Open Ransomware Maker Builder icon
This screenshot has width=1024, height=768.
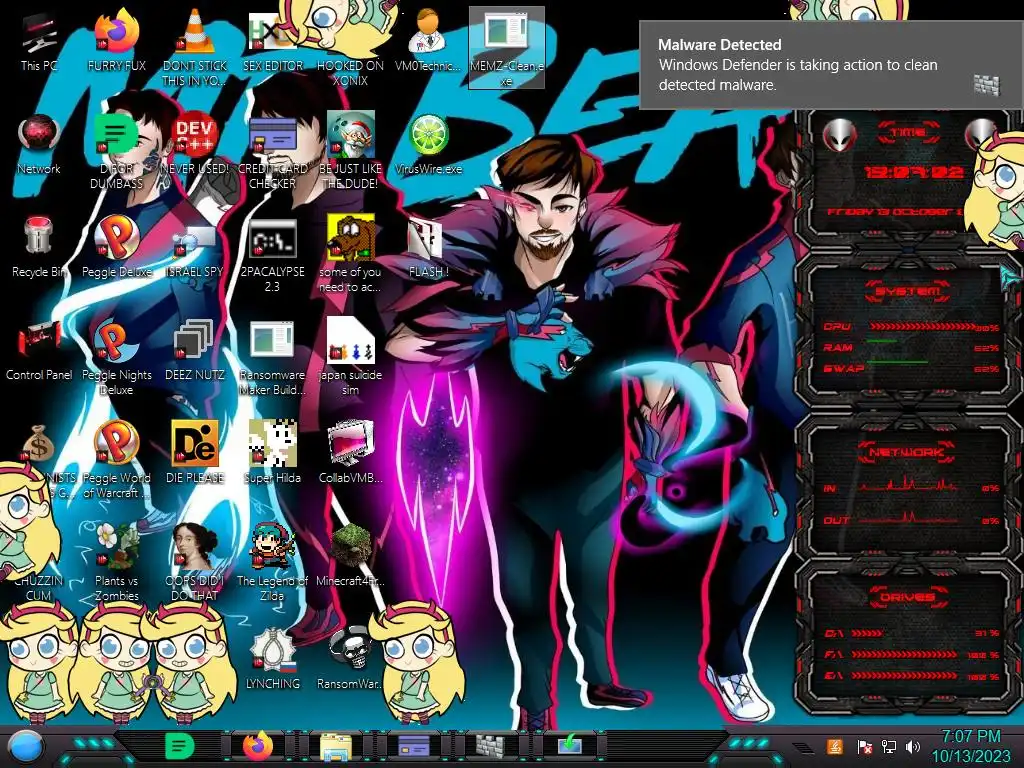tap(272, 358)
